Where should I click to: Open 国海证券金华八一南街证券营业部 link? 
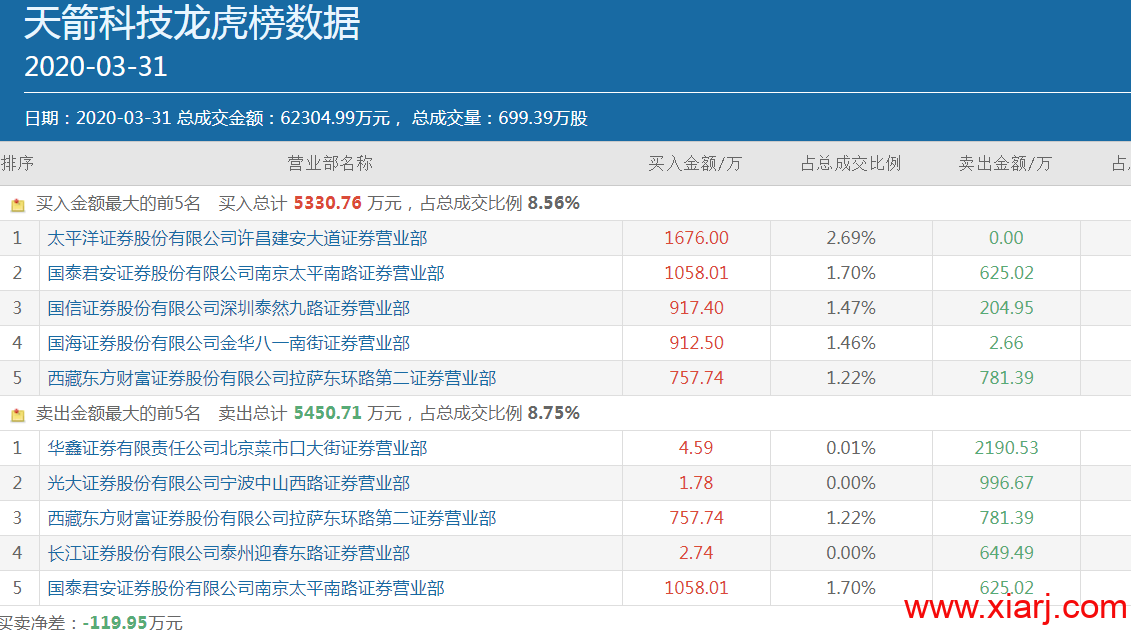229,343
